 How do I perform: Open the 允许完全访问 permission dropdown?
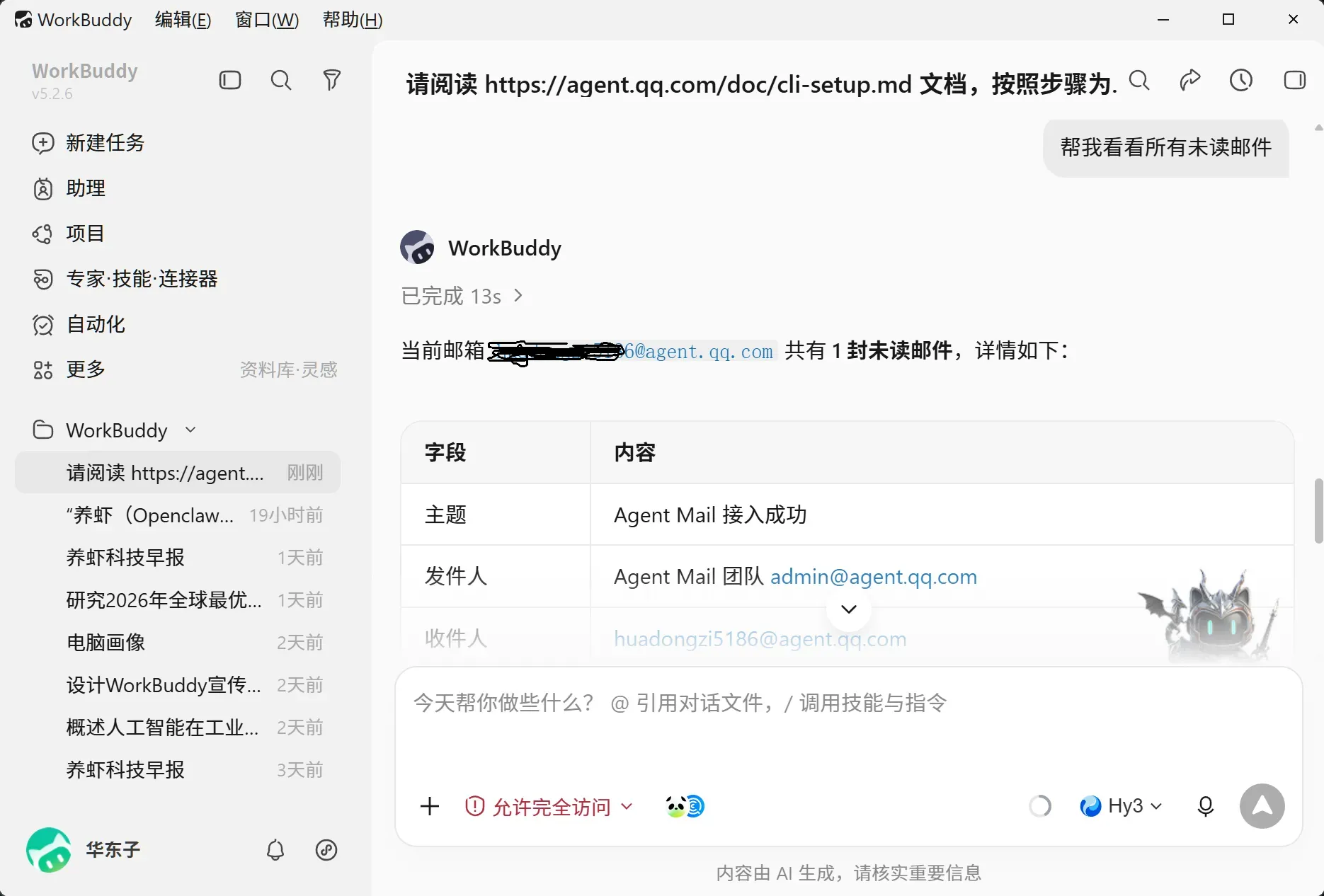pyautogui.click(x=549, y=806)
